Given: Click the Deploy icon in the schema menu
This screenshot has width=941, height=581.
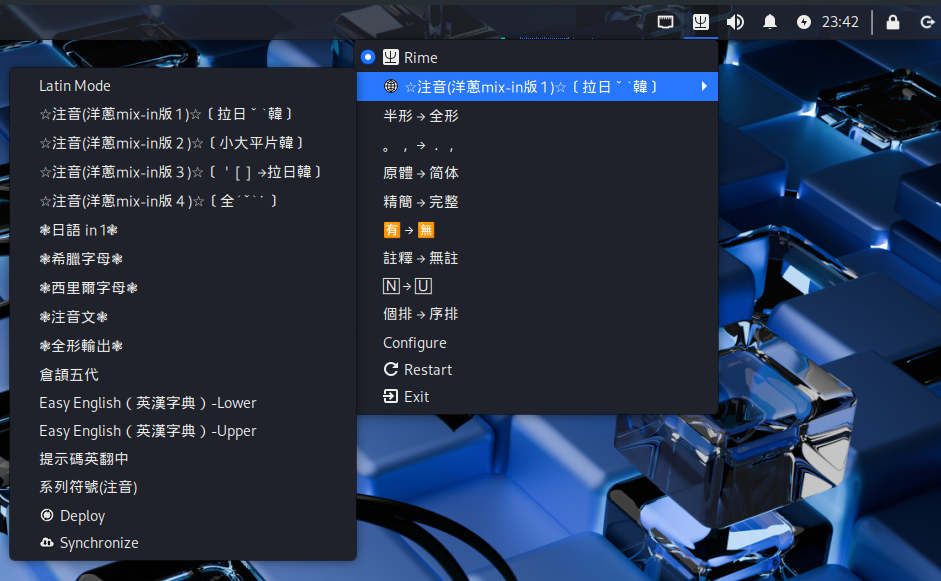Looking at the screenshot, I should coord(47,516).
